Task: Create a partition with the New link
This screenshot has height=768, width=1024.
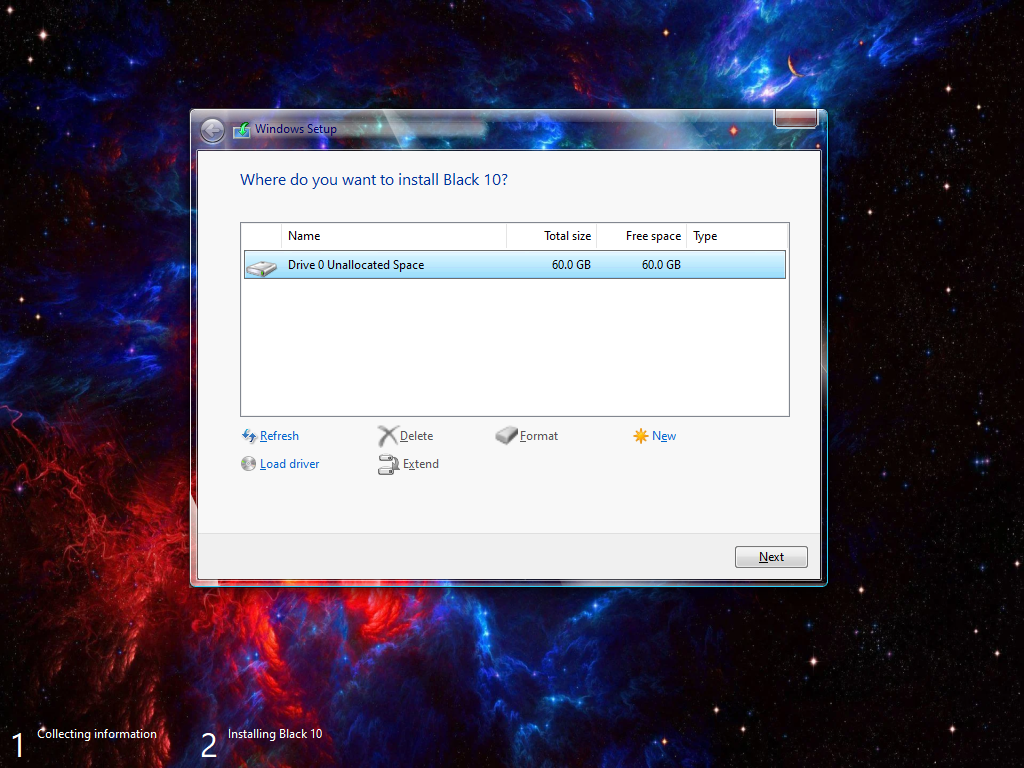Action: coord(664,436)
